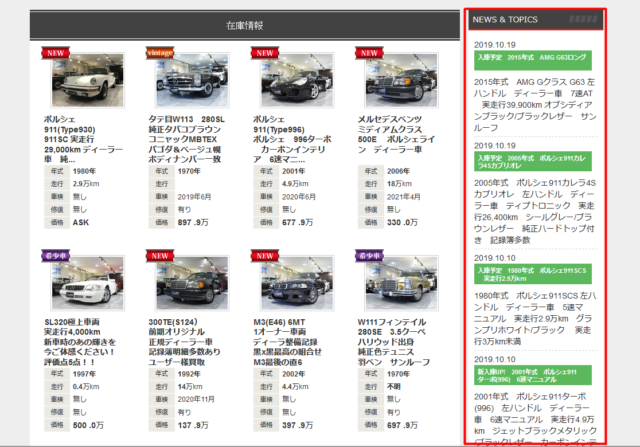Click price 697.9万 of W111 280SE

click(402, 425)
